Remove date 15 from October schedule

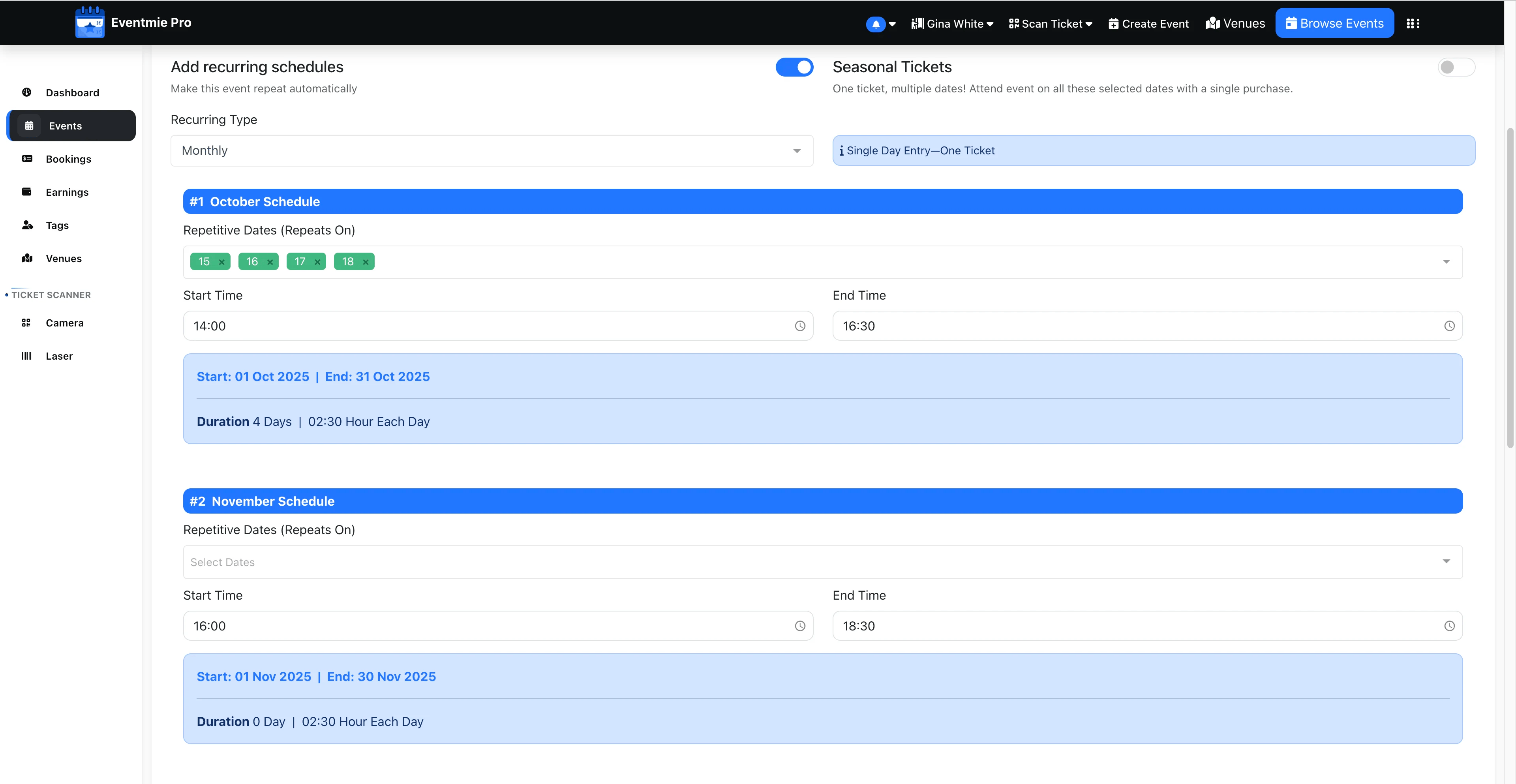(x=222, y=262)
